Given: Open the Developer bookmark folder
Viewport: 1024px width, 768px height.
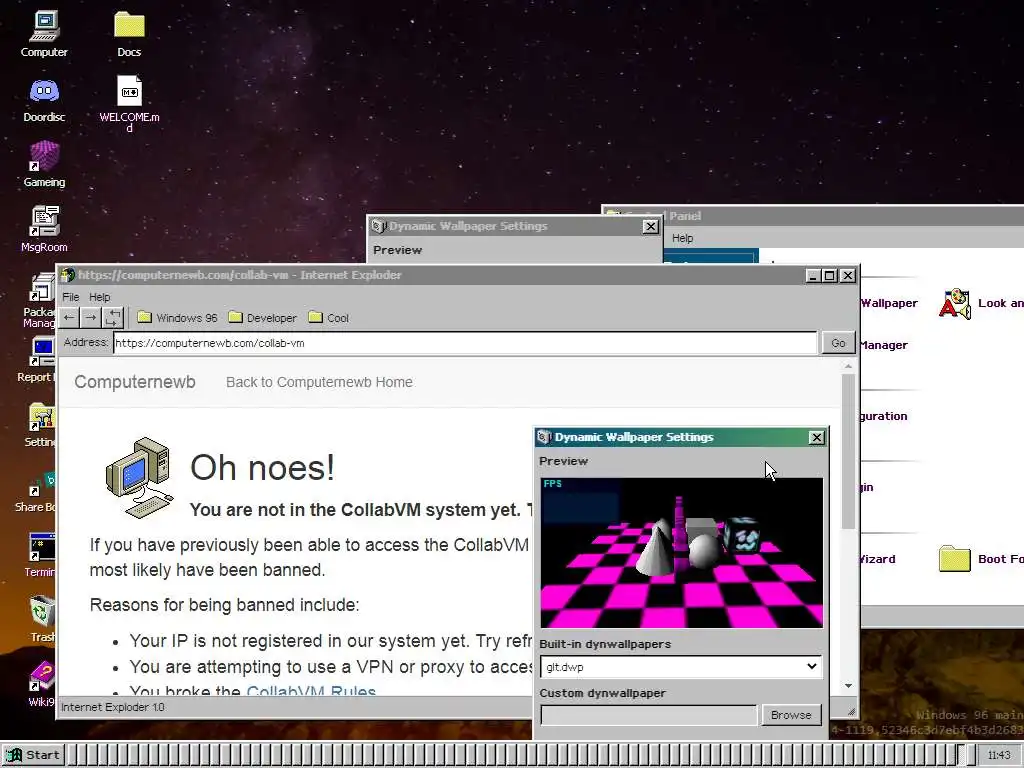Looking at the screenshot, I should (263, 318).
